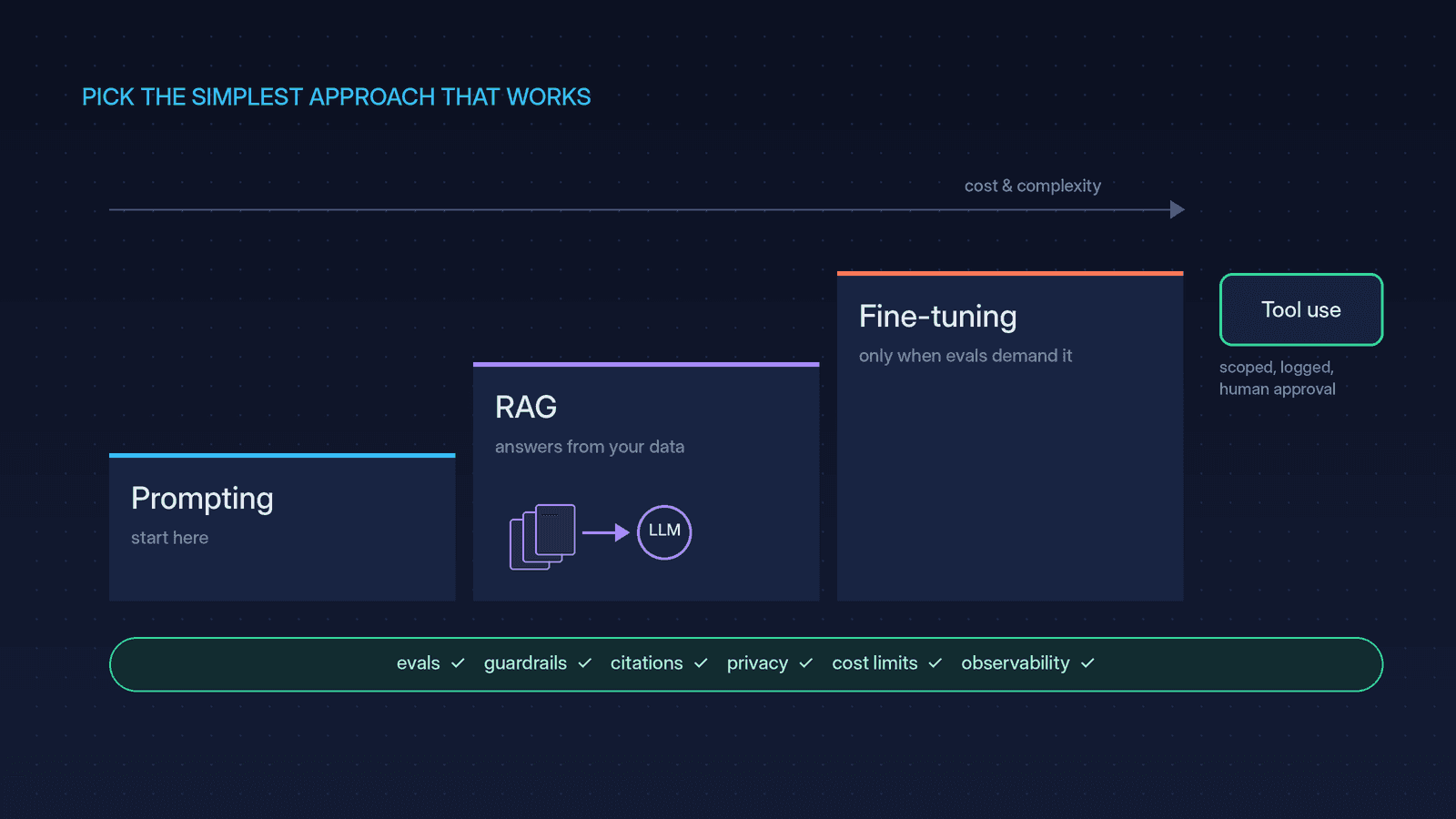This screenshot has height=819, width=1456.
Task: Click the 'citations' label
Action: coord(647,663)
